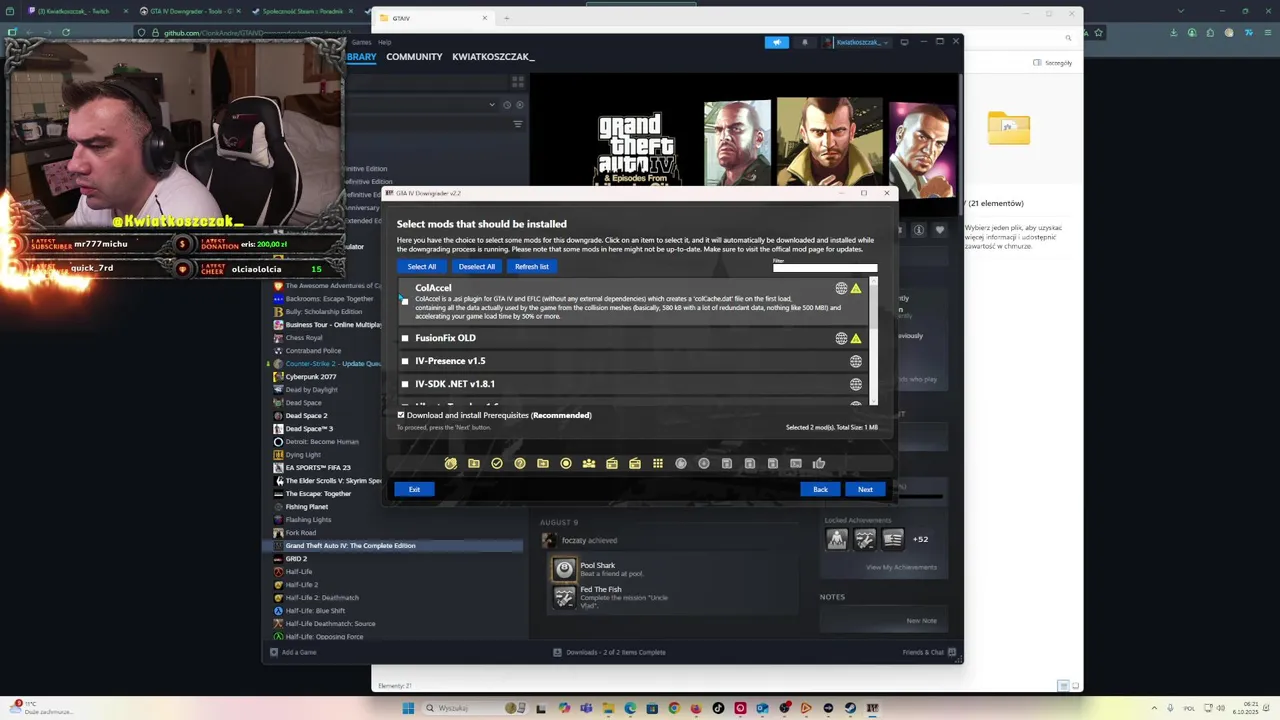Screen dimensions: 1280x720
Task: Toggle Download and install Prerequisites checkbox
Action: point(401,415)
